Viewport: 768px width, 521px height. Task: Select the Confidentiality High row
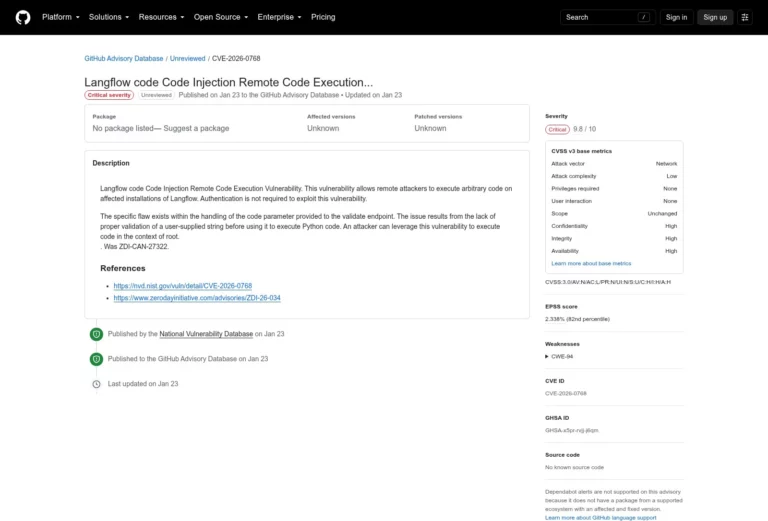pyautogui.click(x=614, y=226)
